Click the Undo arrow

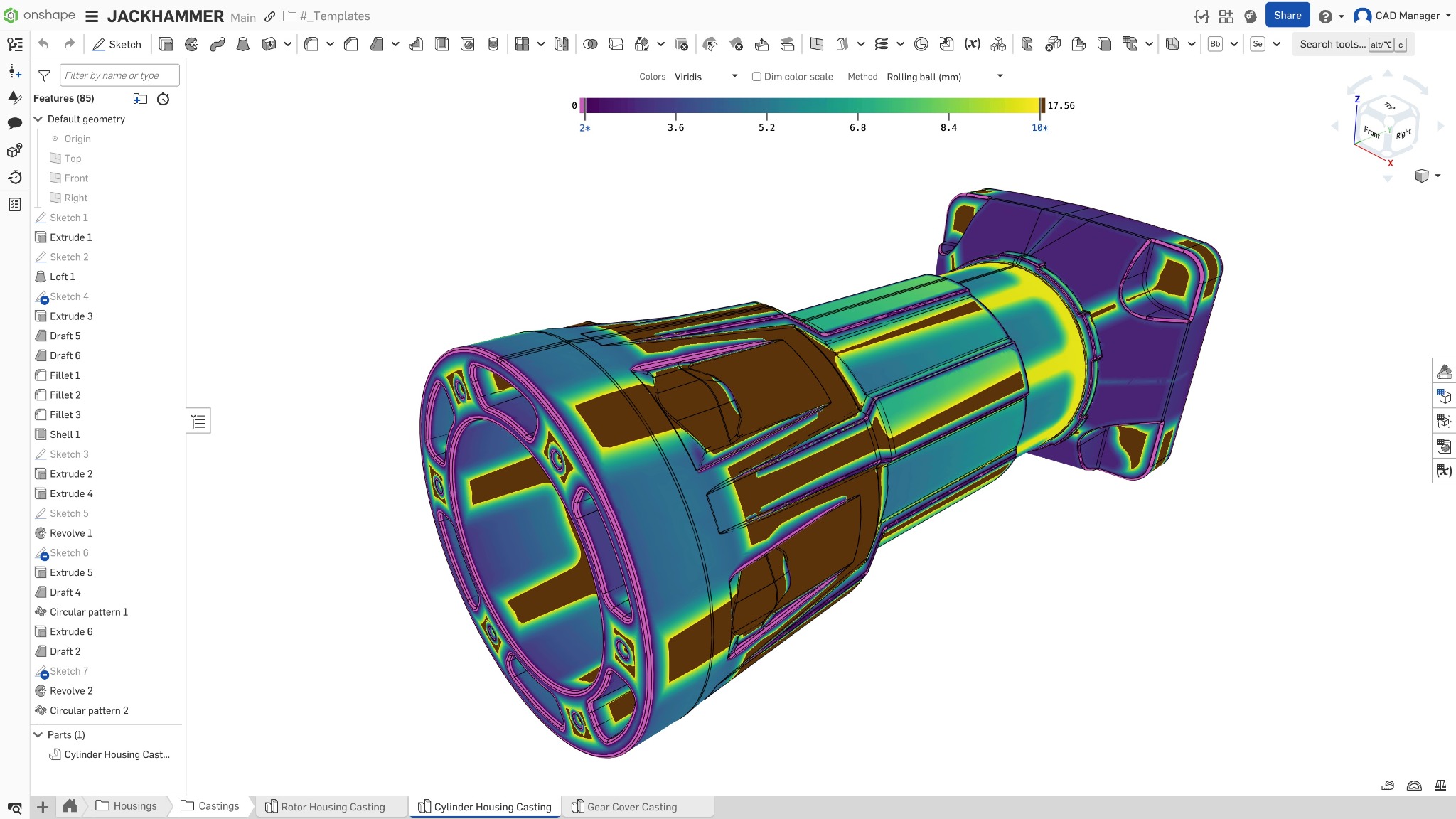43,44
